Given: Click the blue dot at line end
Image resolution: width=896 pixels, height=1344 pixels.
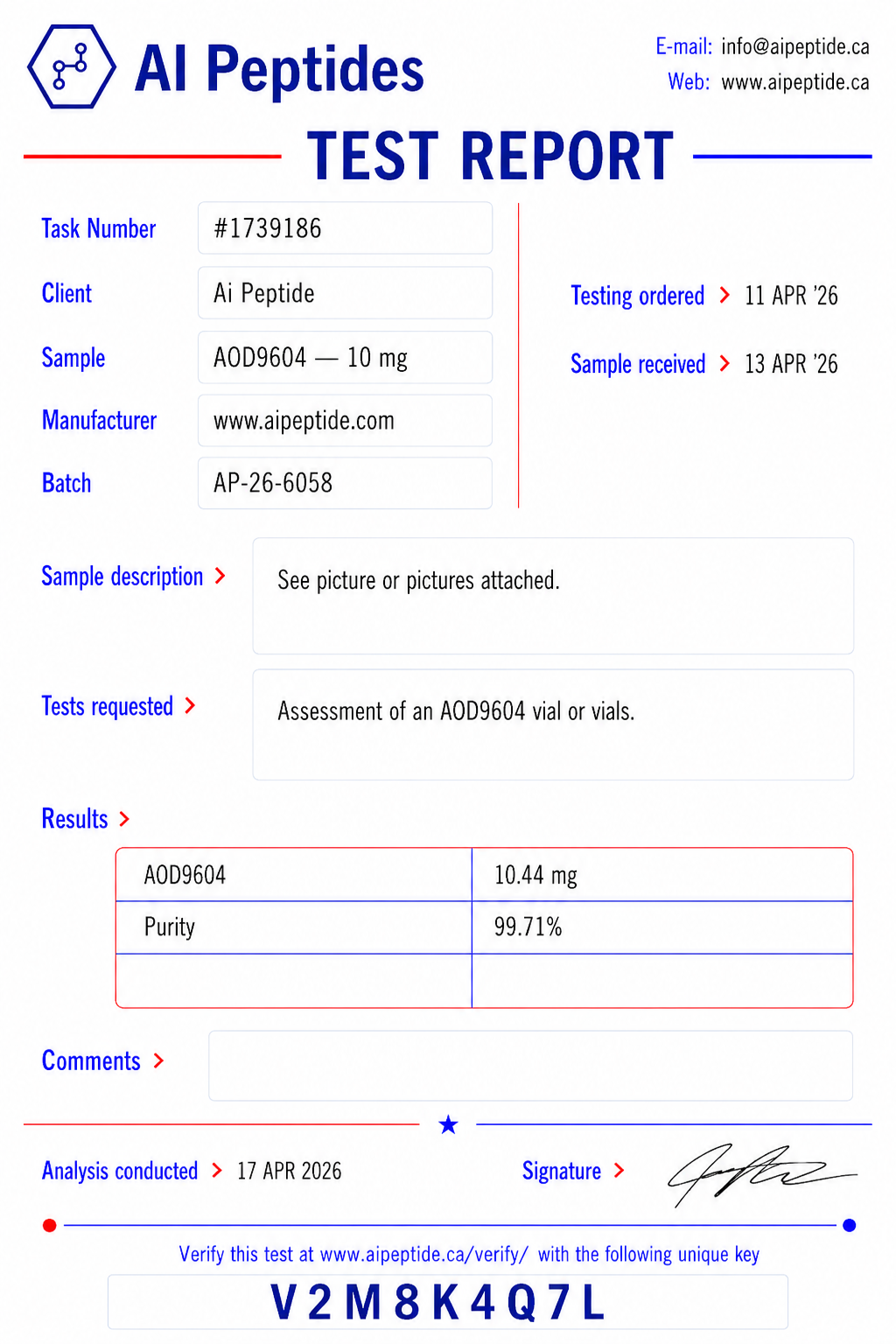Looking at the screenshot, I should (849, 1225).
